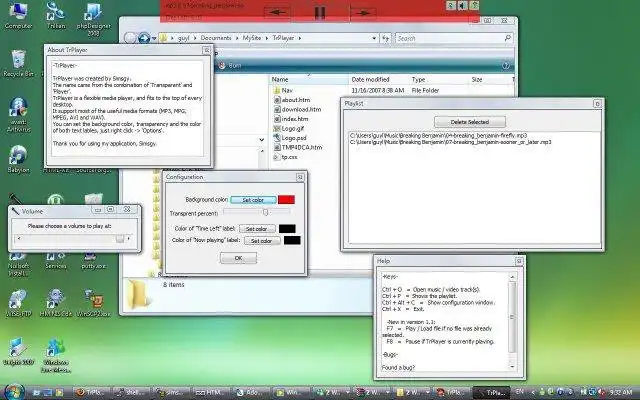This screenshot has height=400, width=640.
Task: Refresh the Explorer folder view
Action: click(x=386, y=38)
